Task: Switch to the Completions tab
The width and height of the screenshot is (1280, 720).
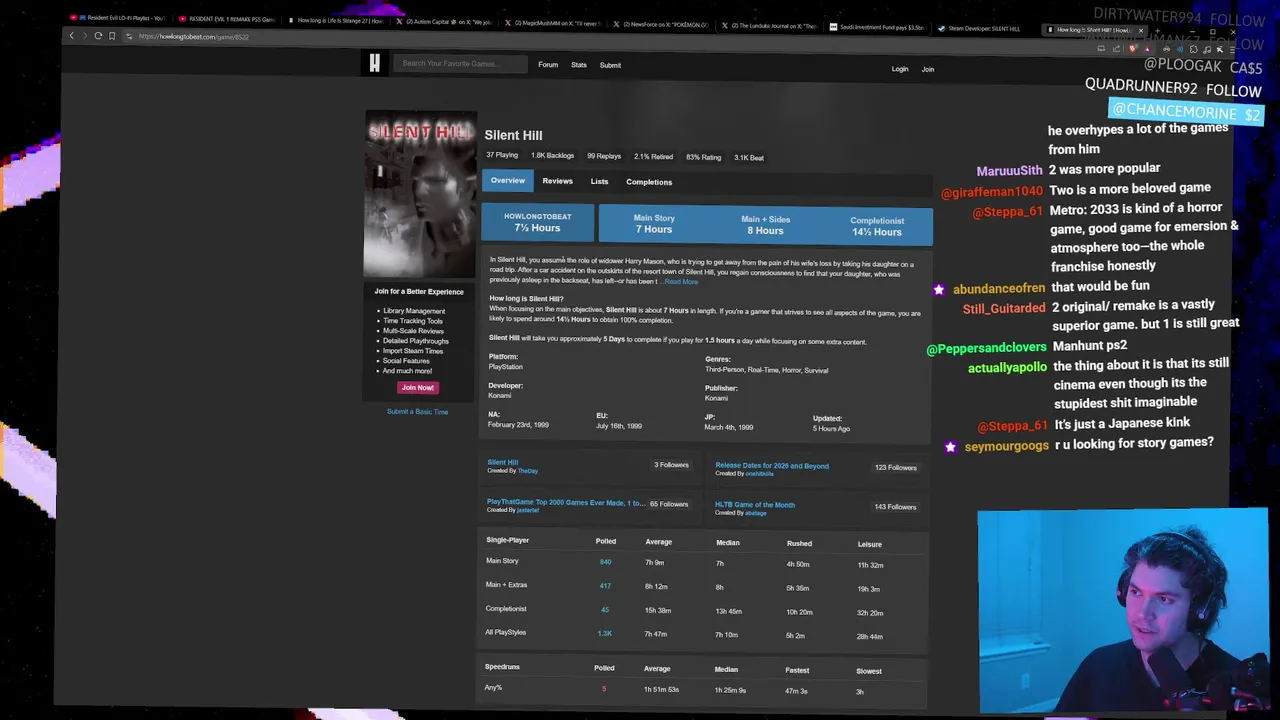Action: (x=649, y=182)
